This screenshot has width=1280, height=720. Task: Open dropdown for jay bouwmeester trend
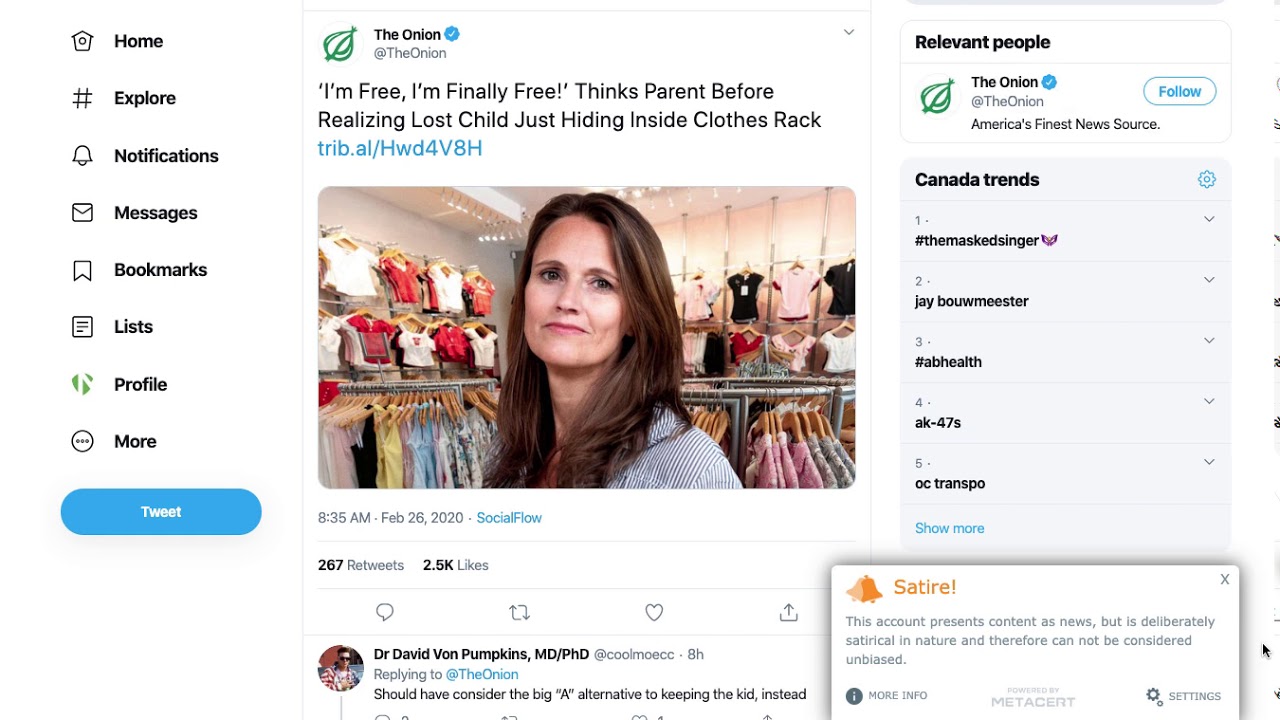coord(1209,281)
